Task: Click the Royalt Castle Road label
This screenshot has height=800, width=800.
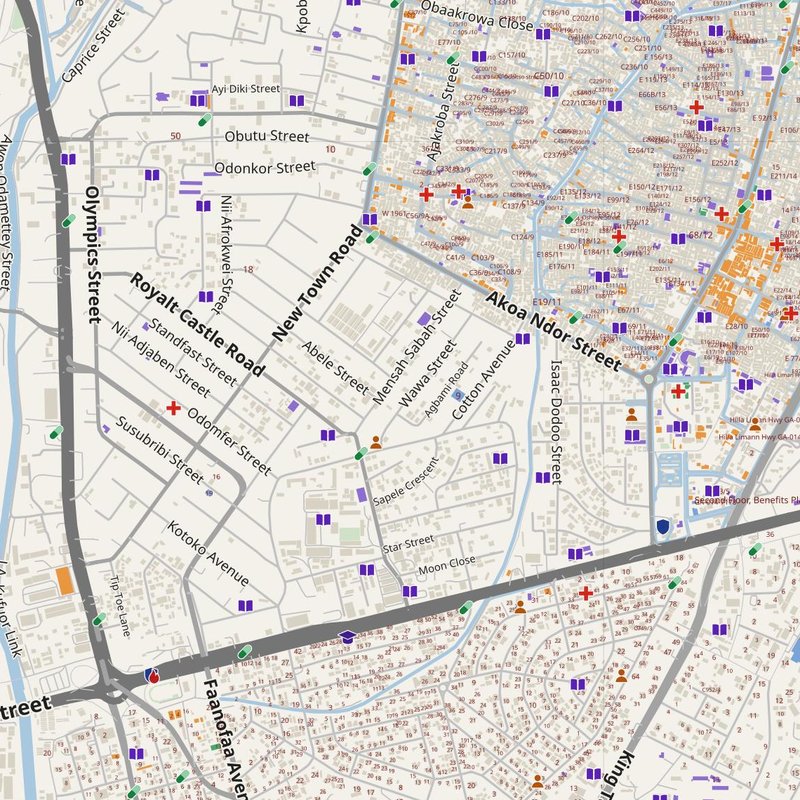Action: click(197, 324)
